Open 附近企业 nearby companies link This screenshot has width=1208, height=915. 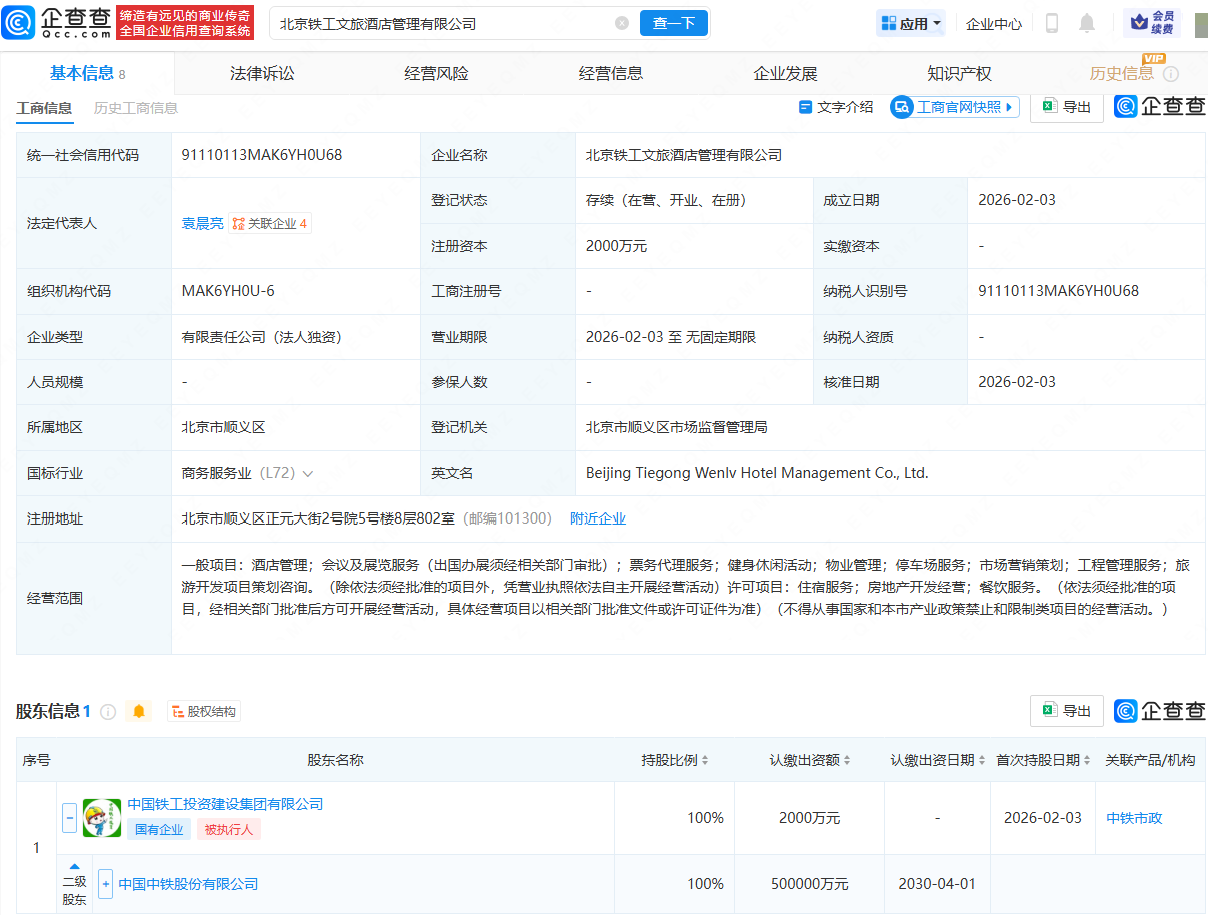(601, 518)
